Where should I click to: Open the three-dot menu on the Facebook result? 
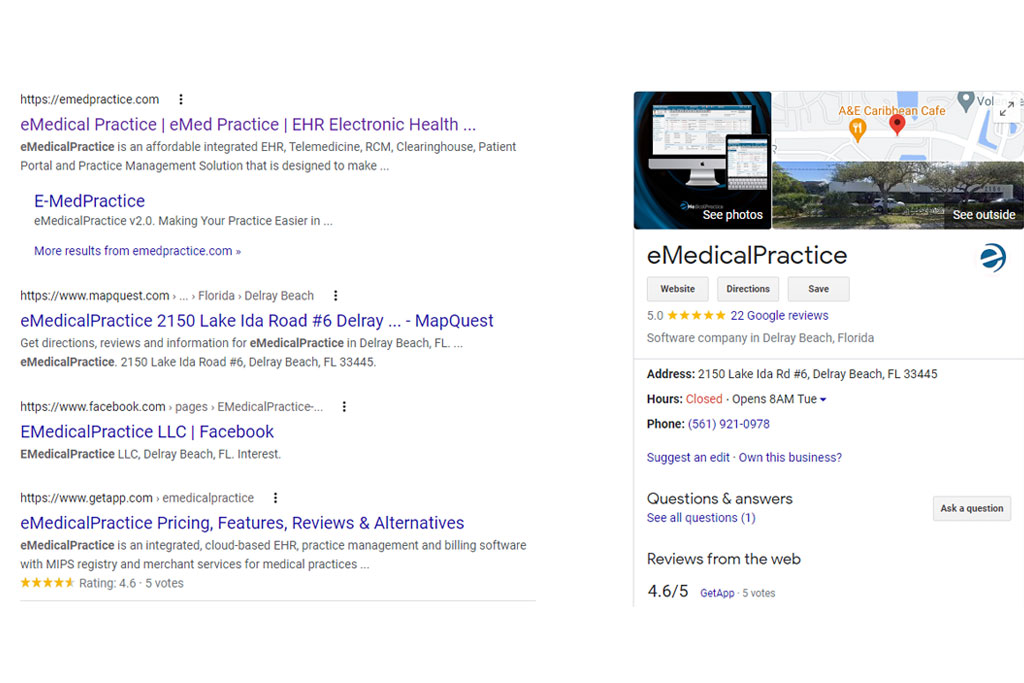click(x=344, y=406)
